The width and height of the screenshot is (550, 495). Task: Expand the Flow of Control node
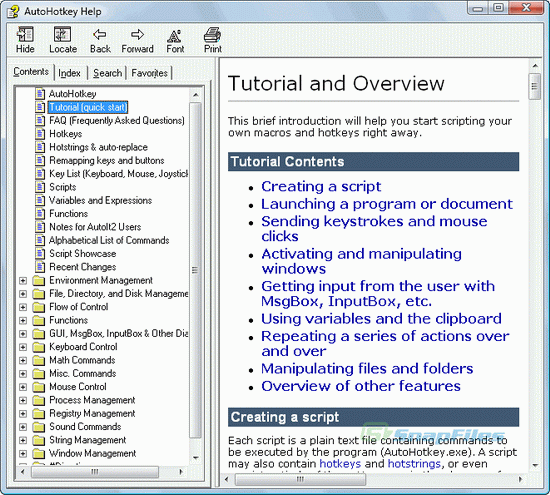[x=23, y=307]
